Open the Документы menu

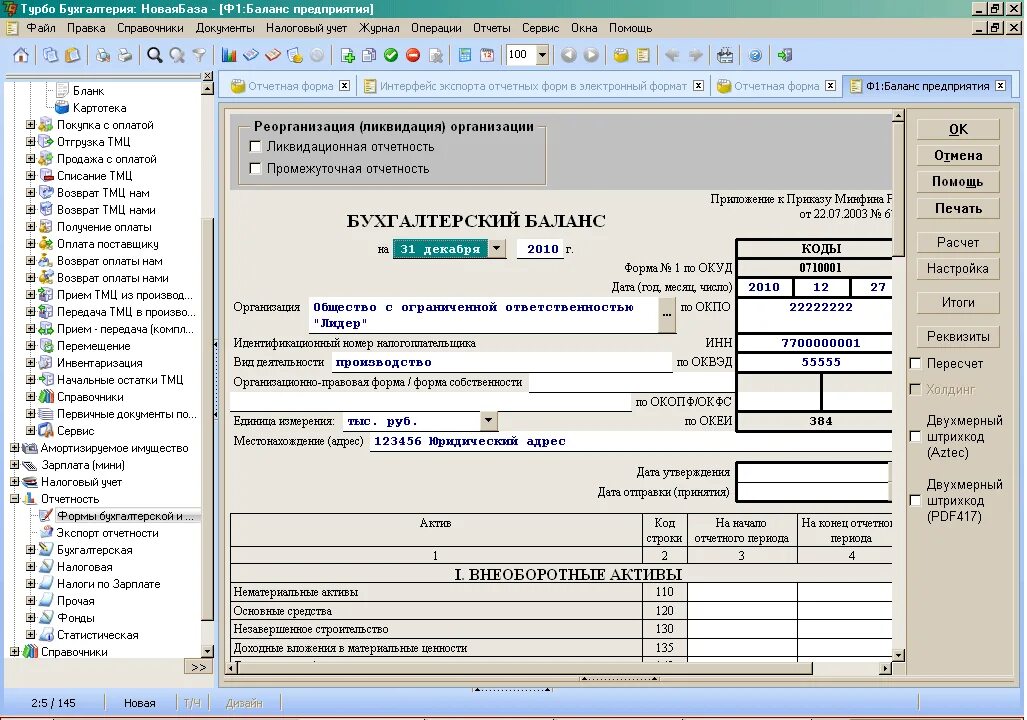pos(225,28)
